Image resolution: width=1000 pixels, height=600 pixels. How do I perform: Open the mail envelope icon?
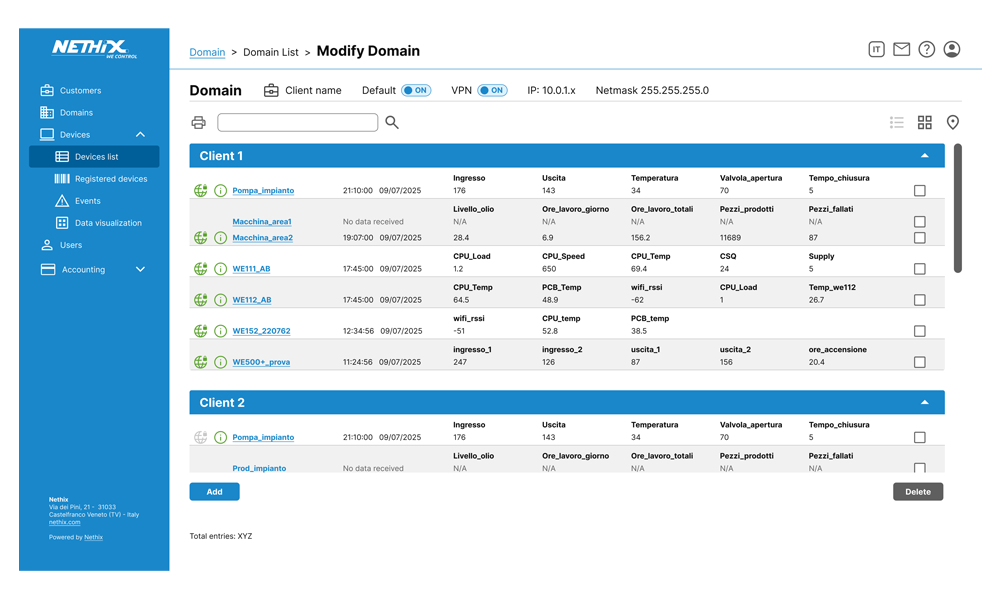(x=902, y=49)
